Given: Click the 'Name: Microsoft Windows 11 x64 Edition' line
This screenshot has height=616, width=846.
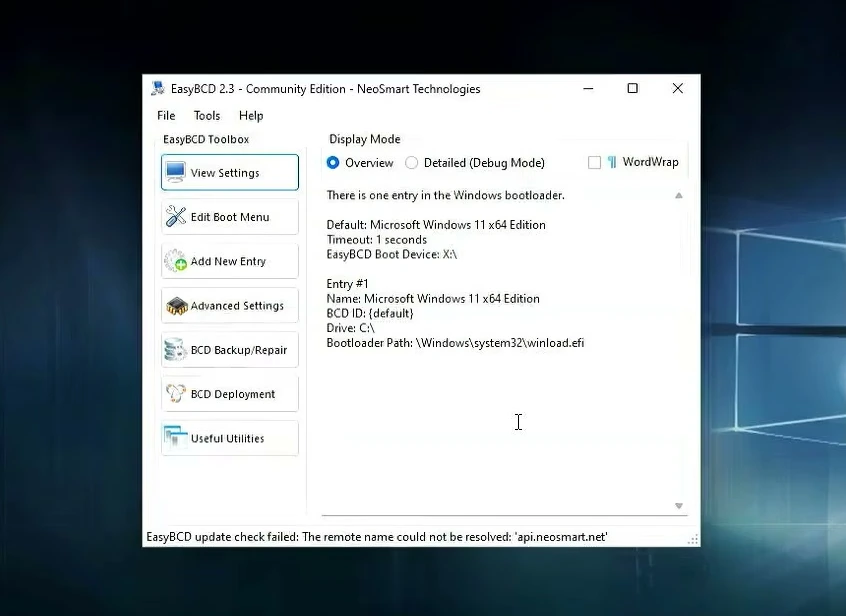Looking at the screenshot, I should pos(433,298).
